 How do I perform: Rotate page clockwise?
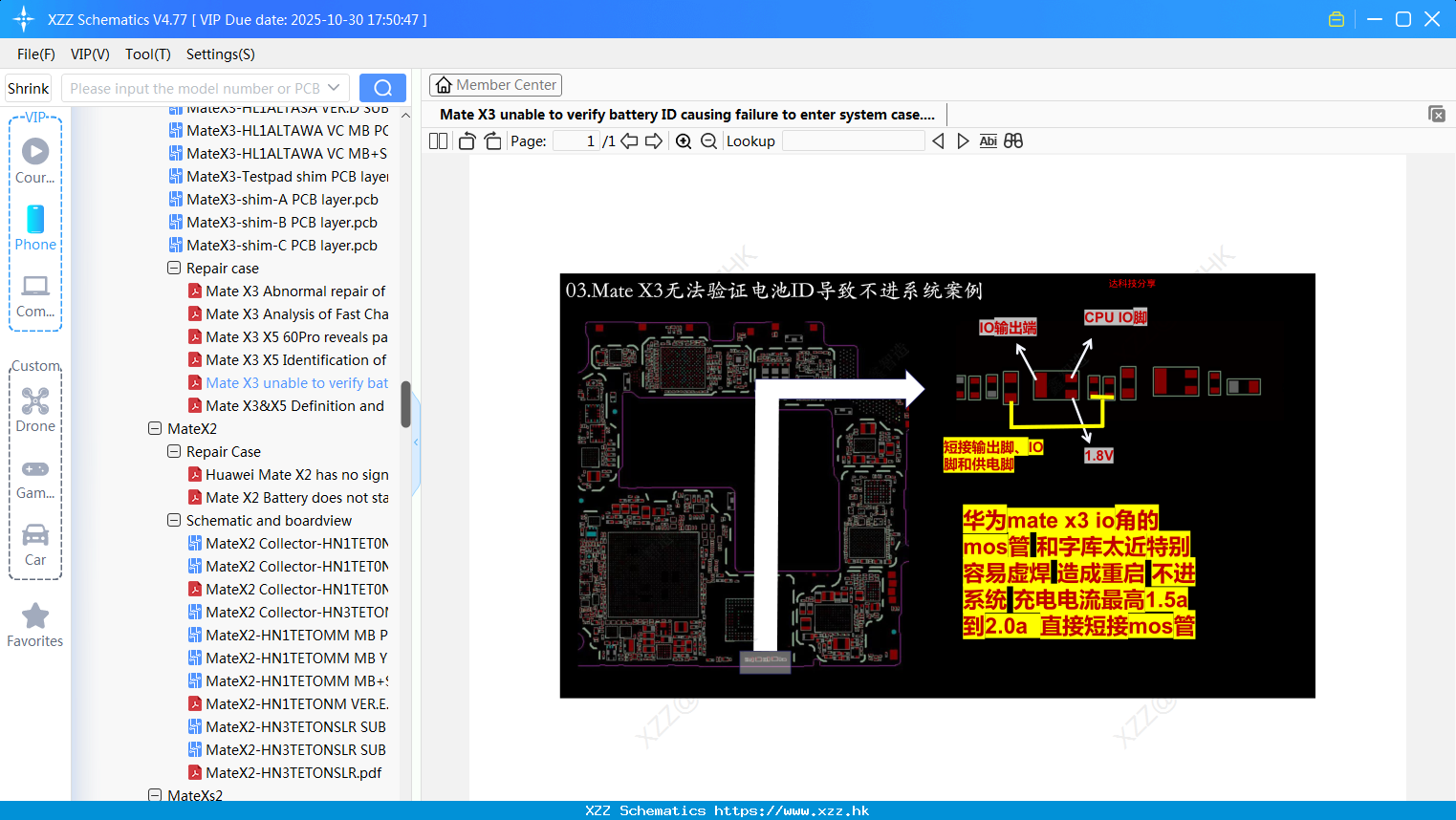click(x=492, y=141)
